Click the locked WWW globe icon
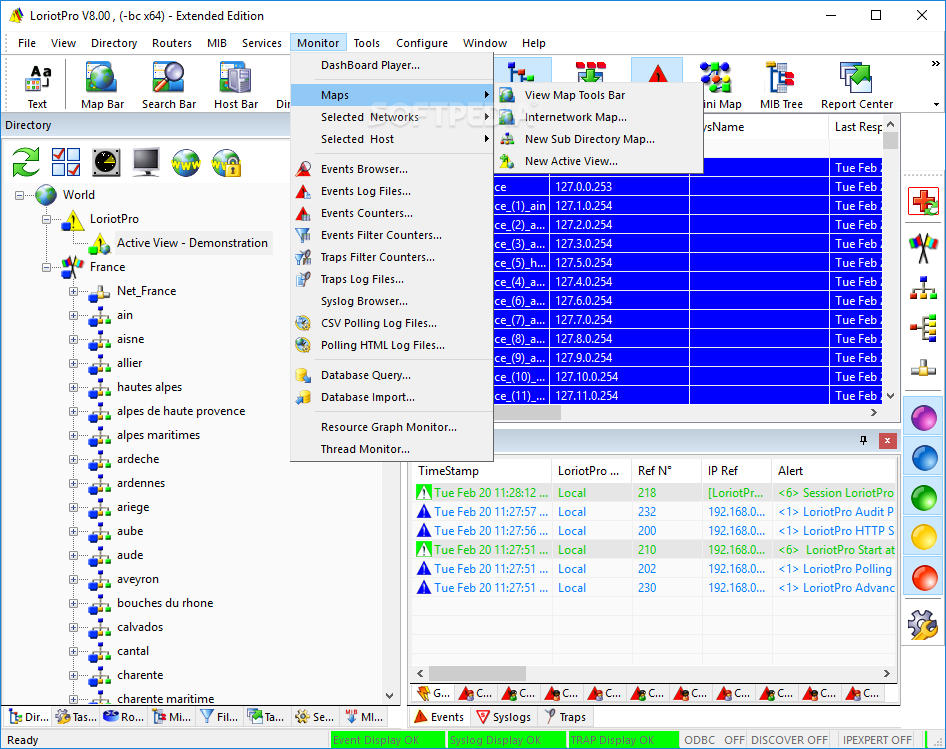Image resolution: width=946 pixels, height=749 pixels. point(227,162)
